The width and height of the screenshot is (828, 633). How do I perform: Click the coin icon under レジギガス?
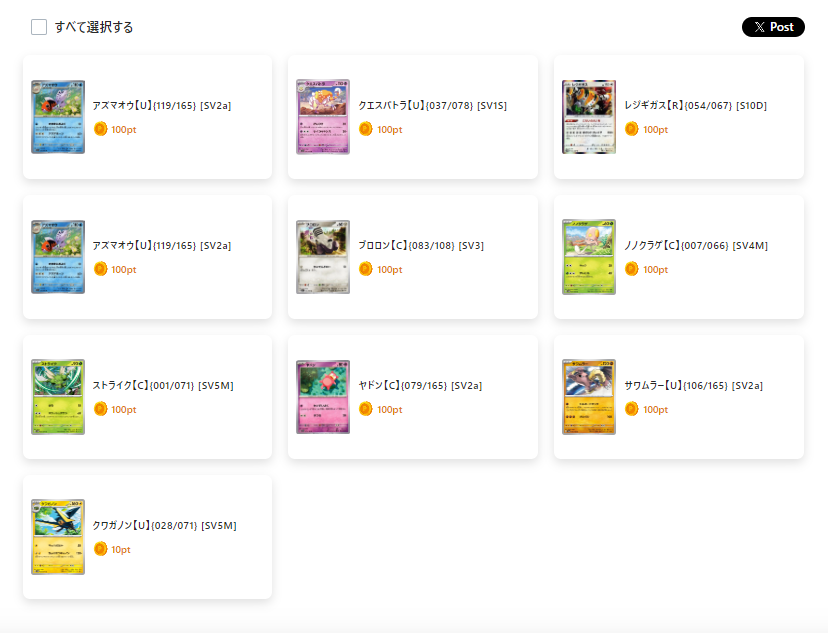click(632, 129)
